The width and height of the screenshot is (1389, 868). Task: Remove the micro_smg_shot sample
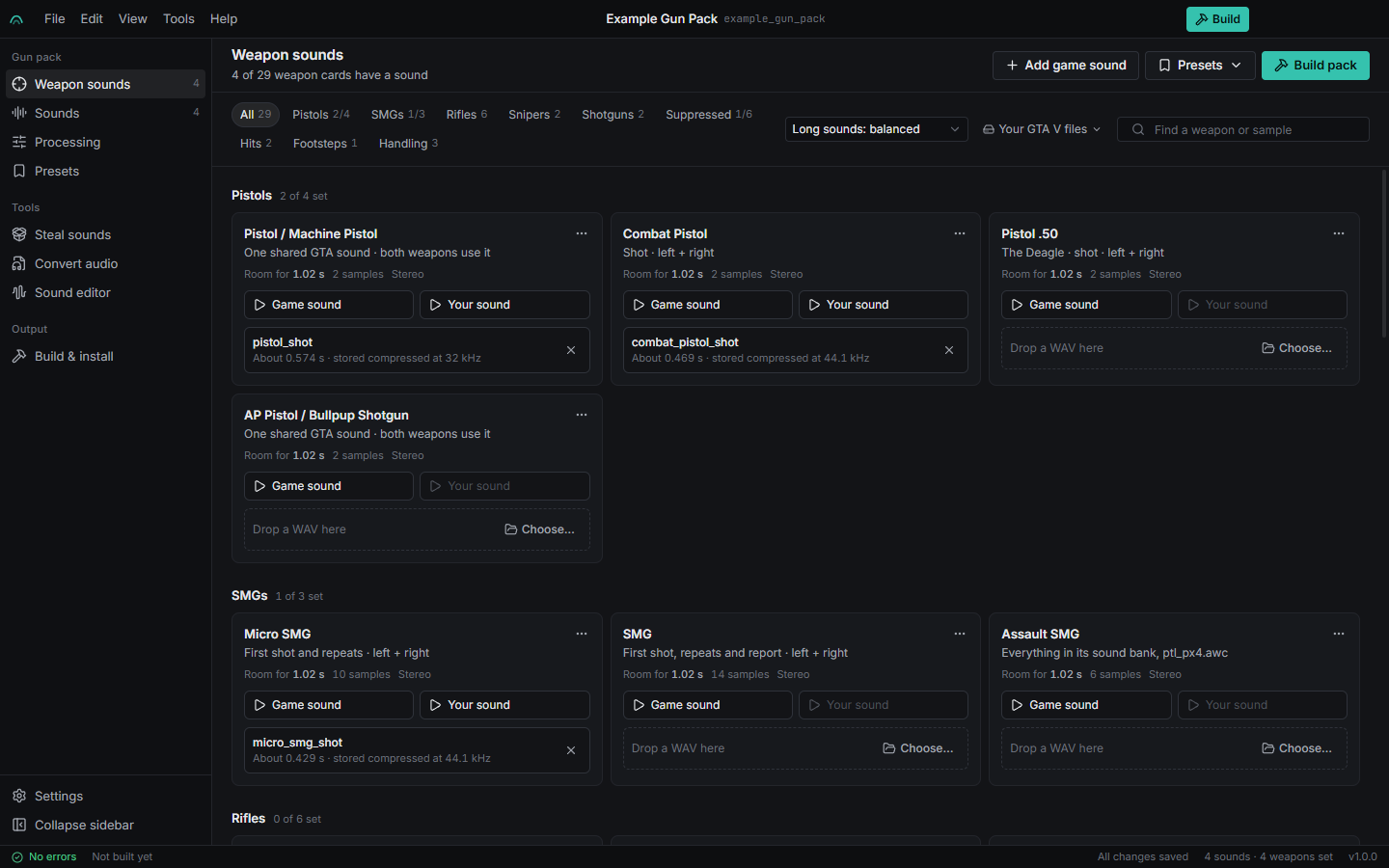(x=571, y=750)
